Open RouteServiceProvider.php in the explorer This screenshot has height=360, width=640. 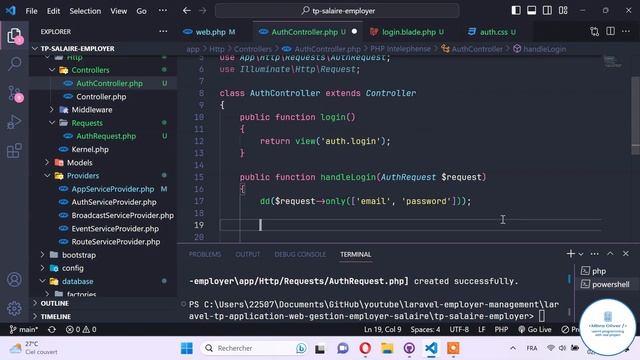(x=116, y=242)
